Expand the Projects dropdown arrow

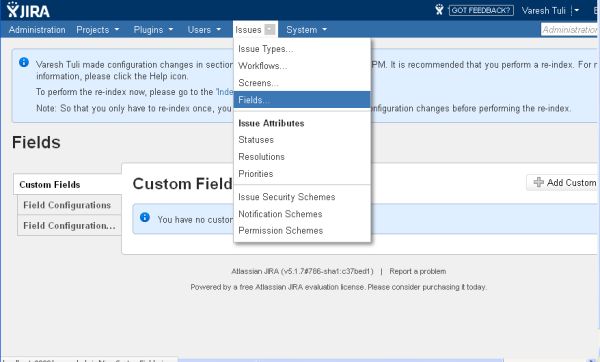coord(117,29)
